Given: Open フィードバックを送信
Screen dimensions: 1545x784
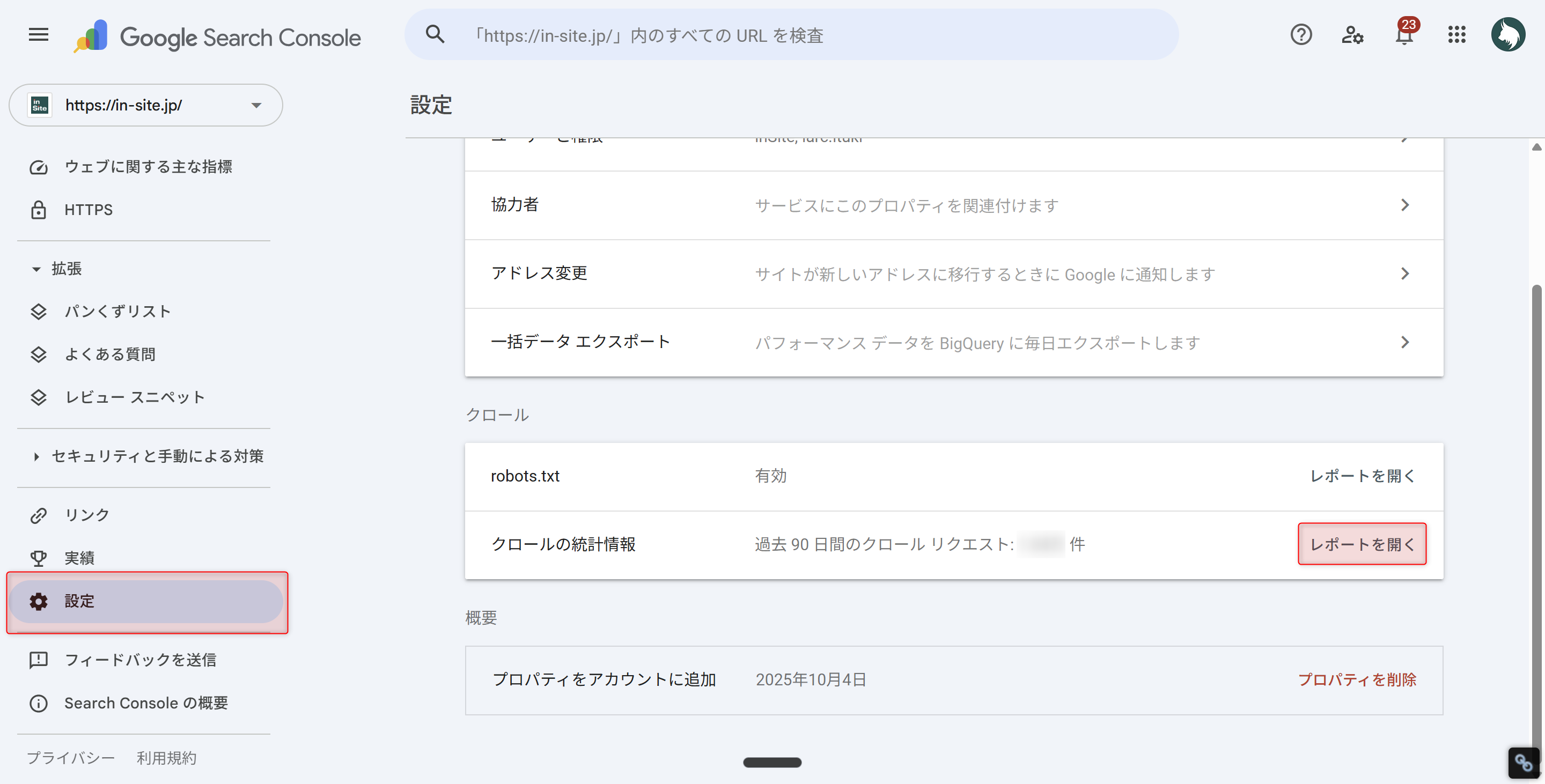Looking at the screenshot, I should [142, 660].
